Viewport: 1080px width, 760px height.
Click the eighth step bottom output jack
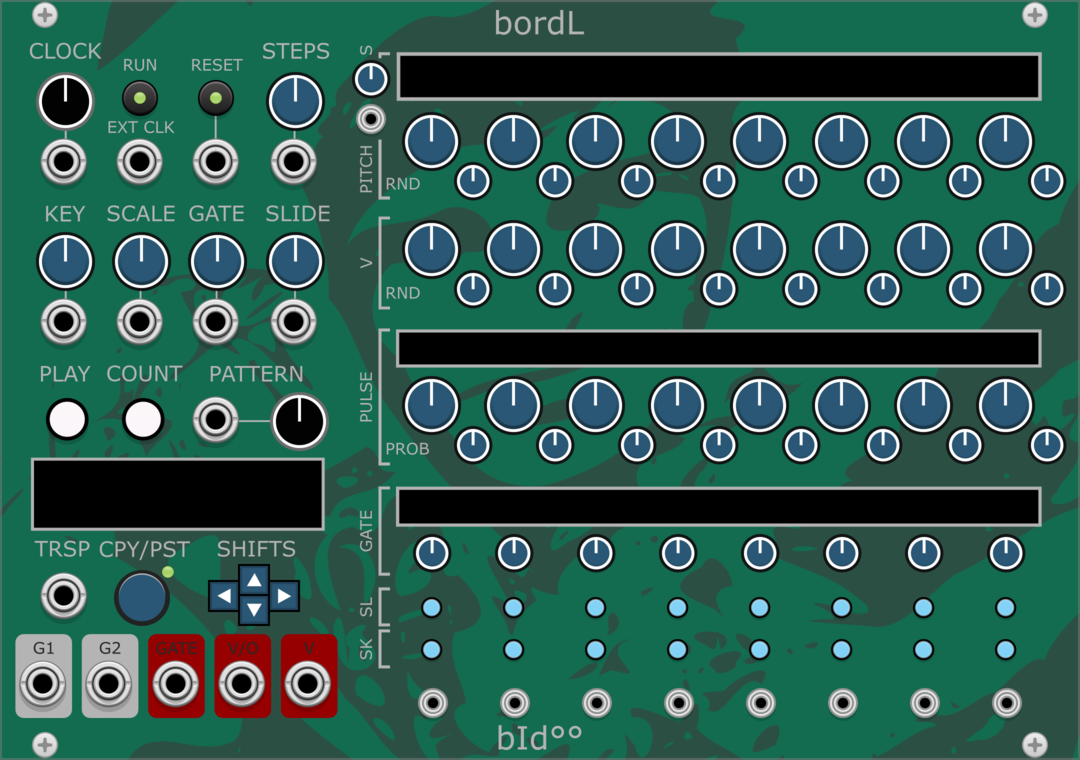point(1007,703)
